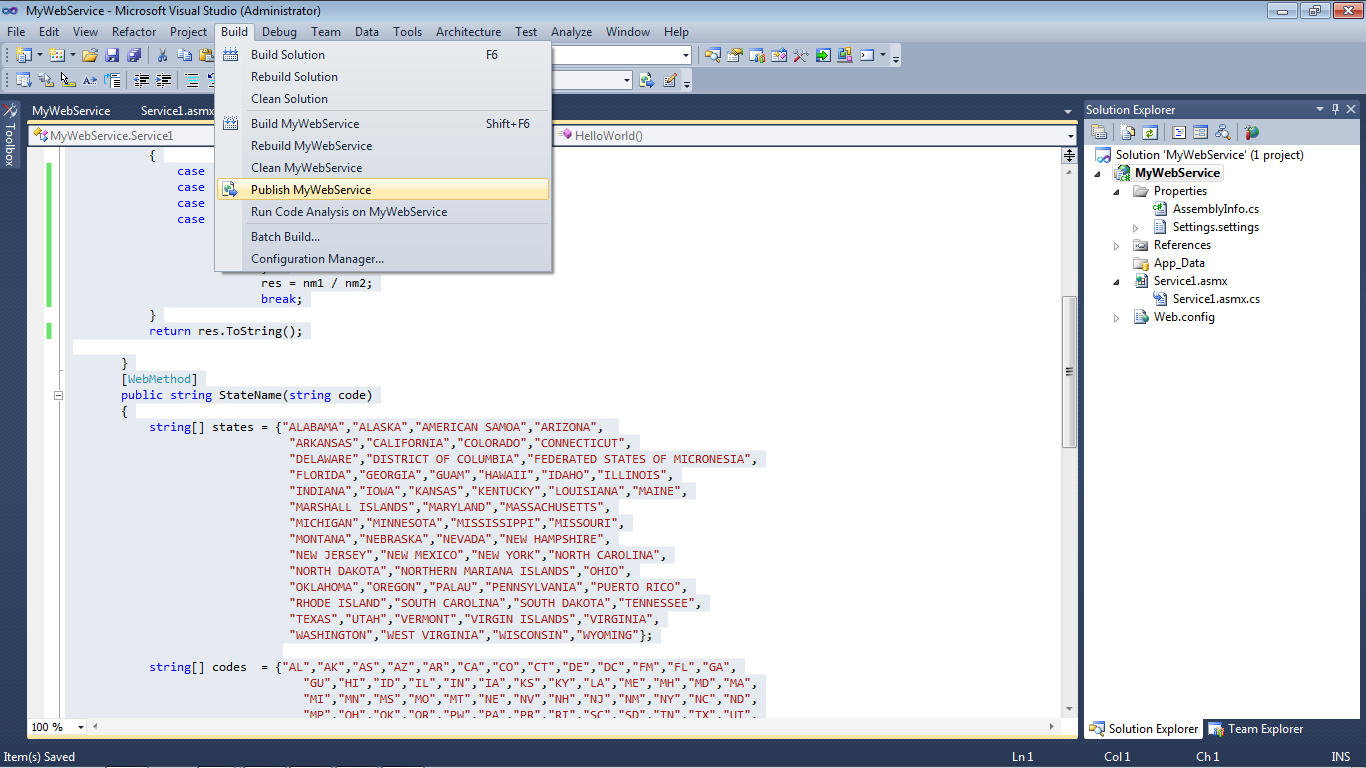Screen dimensions: 1366x768
Task: Click the Open File folder icon
Action: [90, 55]
